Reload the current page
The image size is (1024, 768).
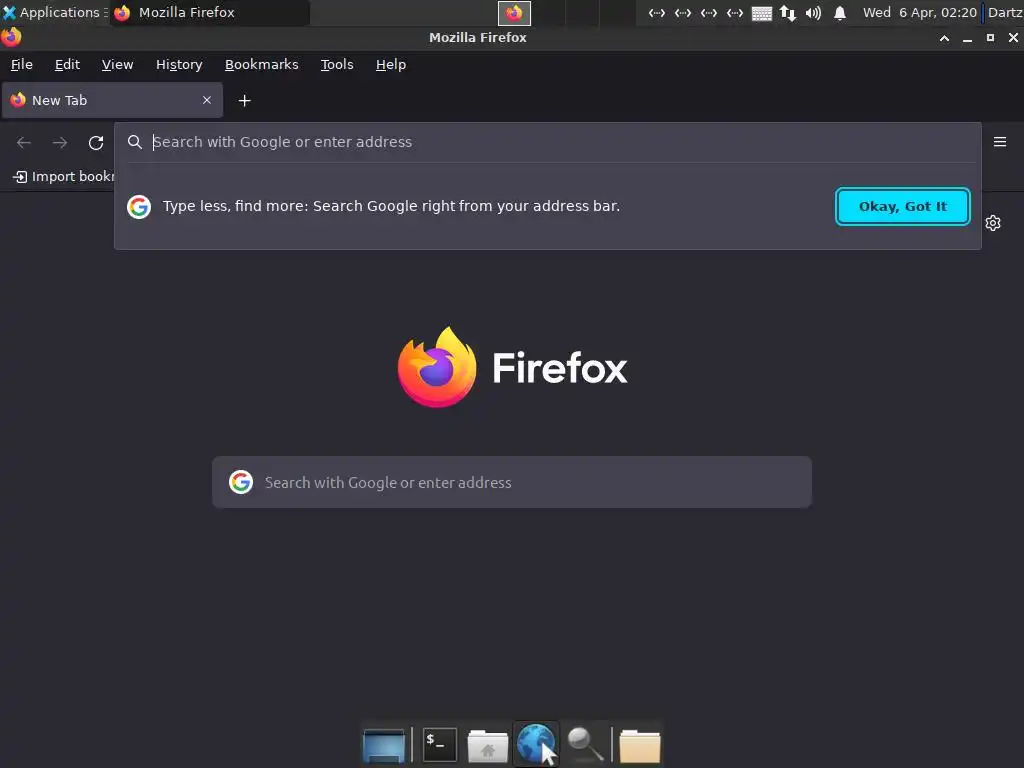pos(96,142)
